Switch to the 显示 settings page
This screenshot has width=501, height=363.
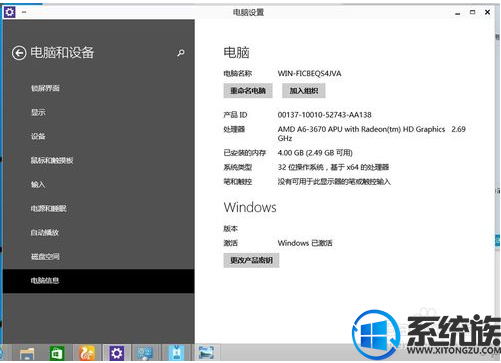click(38, 112)
